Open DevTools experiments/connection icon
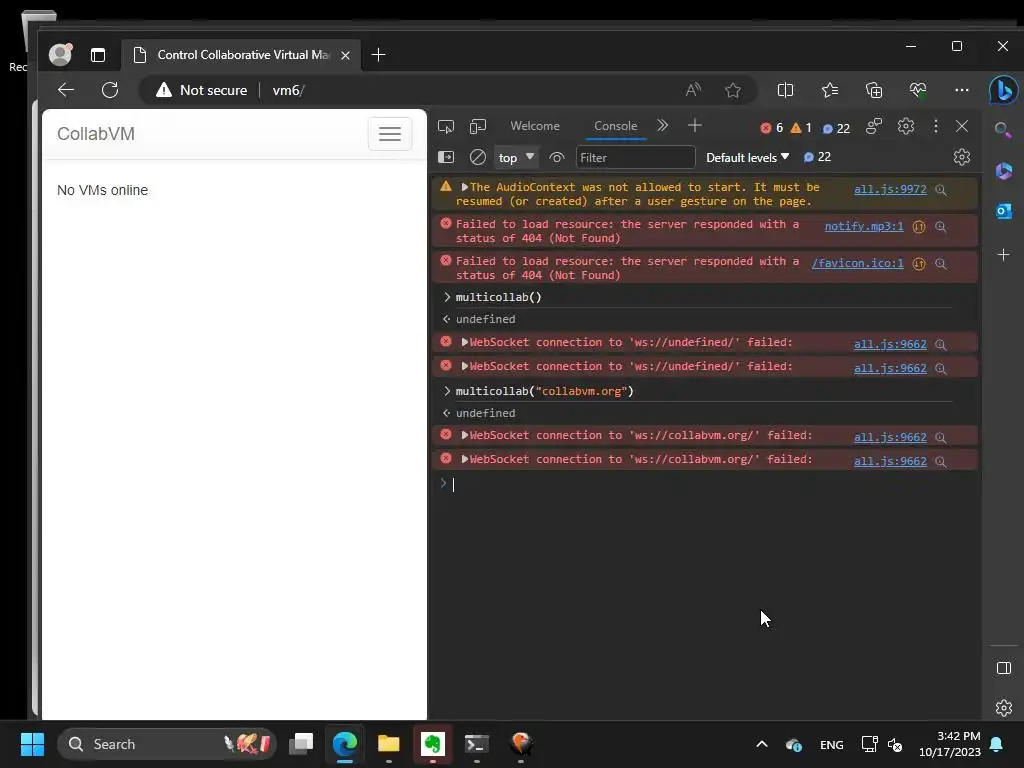1024x768 pixels. (873, 126)
